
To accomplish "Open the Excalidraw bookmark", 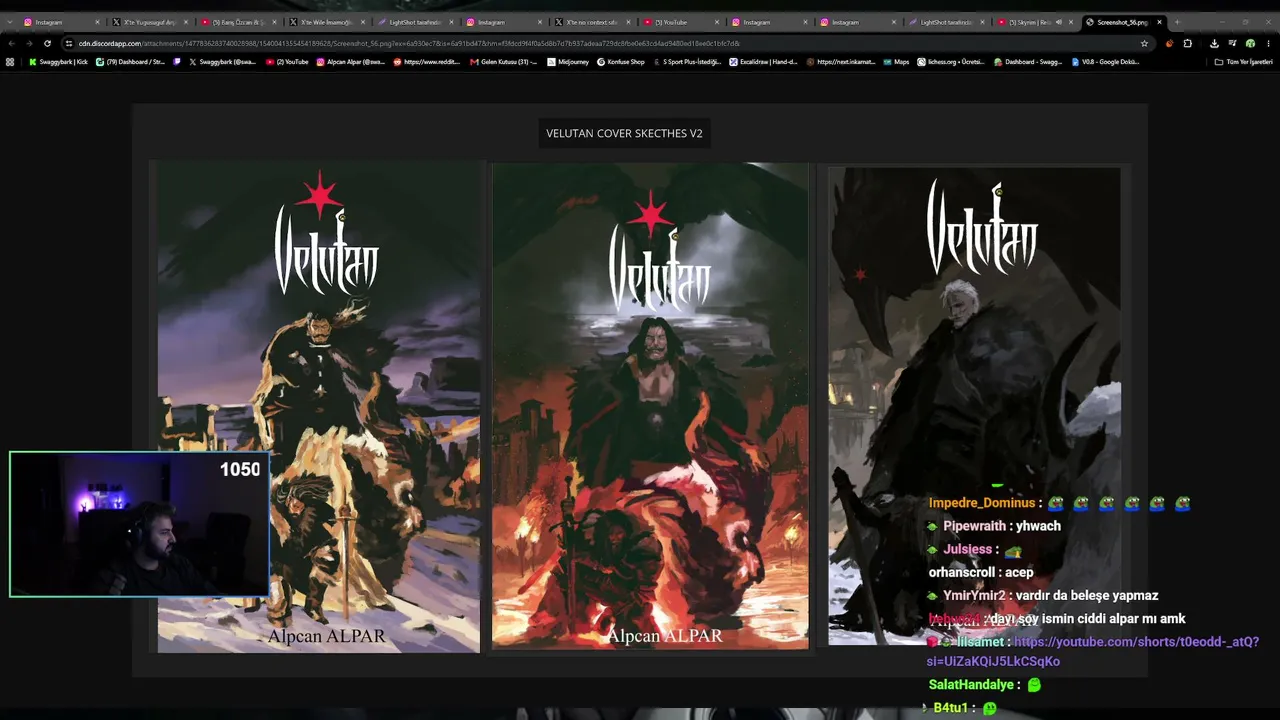I will [764, 62].
